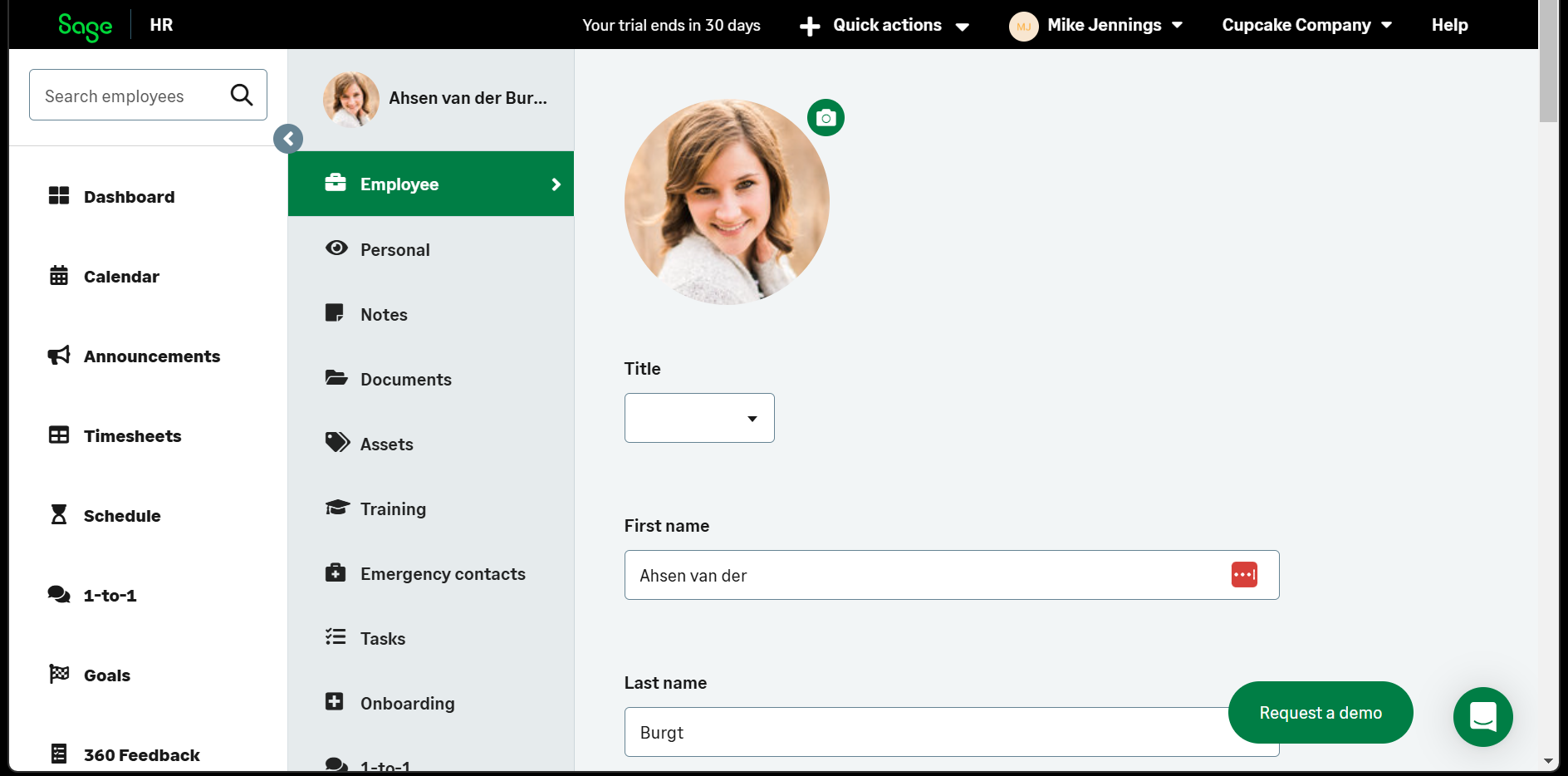This screenshot has width=1568, height=776.
Task: Expand the Cupcake Company menu arrow
Action: pos(1386,25)
